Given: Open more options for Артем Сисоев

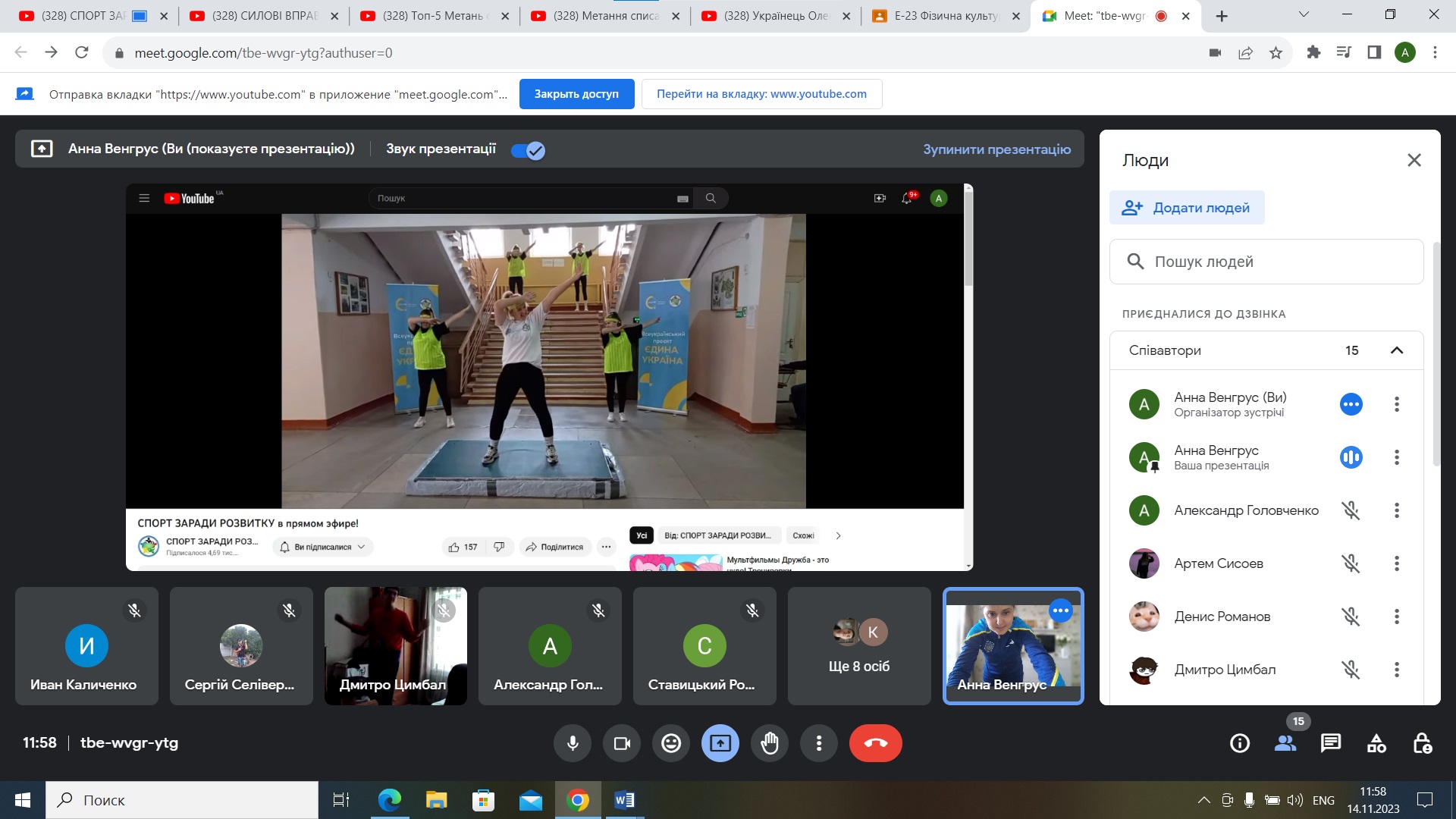Looking at the screenshot, I should 1397,563.
